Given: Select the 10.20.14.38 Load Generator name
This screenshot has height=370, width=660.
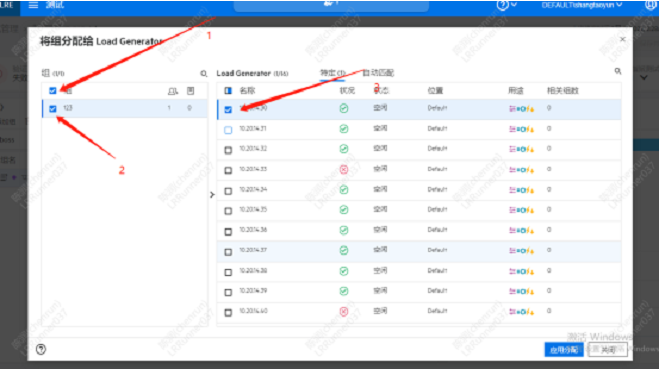Looking at the screenshot, I should (253, 271).
